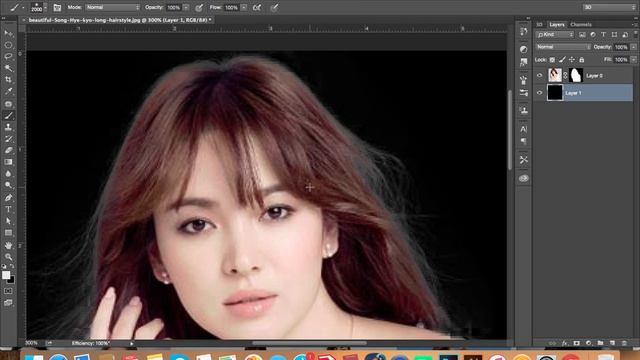Select the History Brush tool
640x360 pixels.
click(8, 139)
